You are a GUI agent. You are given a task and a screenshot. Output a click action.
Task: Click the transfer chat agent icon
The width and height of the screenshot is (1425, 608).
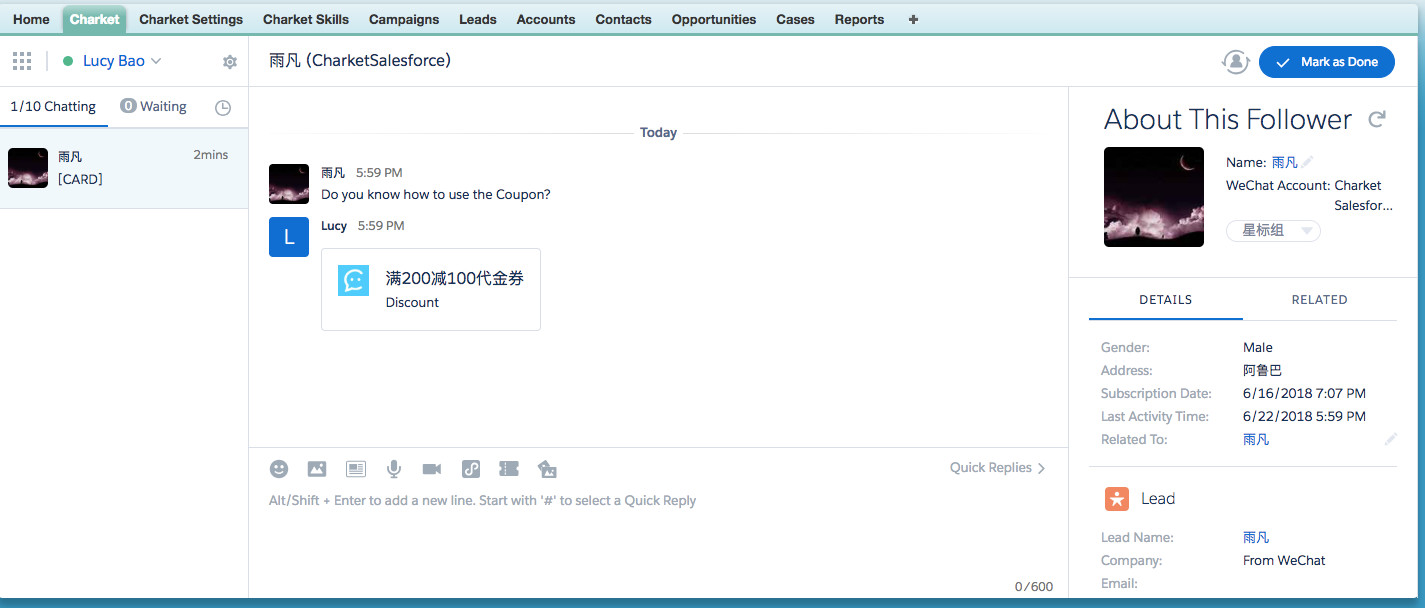click(x=1236, y=62)
